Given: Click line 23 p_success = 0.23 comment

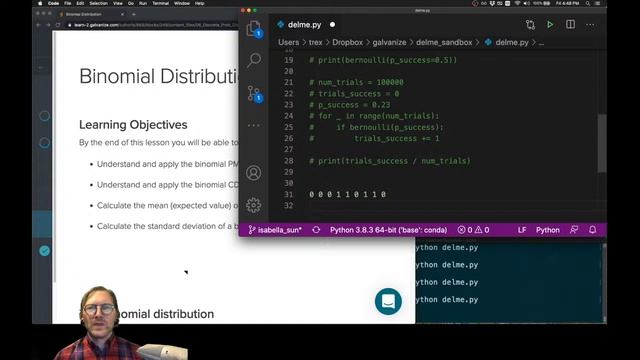Looking at the screenshot, I should click(349, 105).
